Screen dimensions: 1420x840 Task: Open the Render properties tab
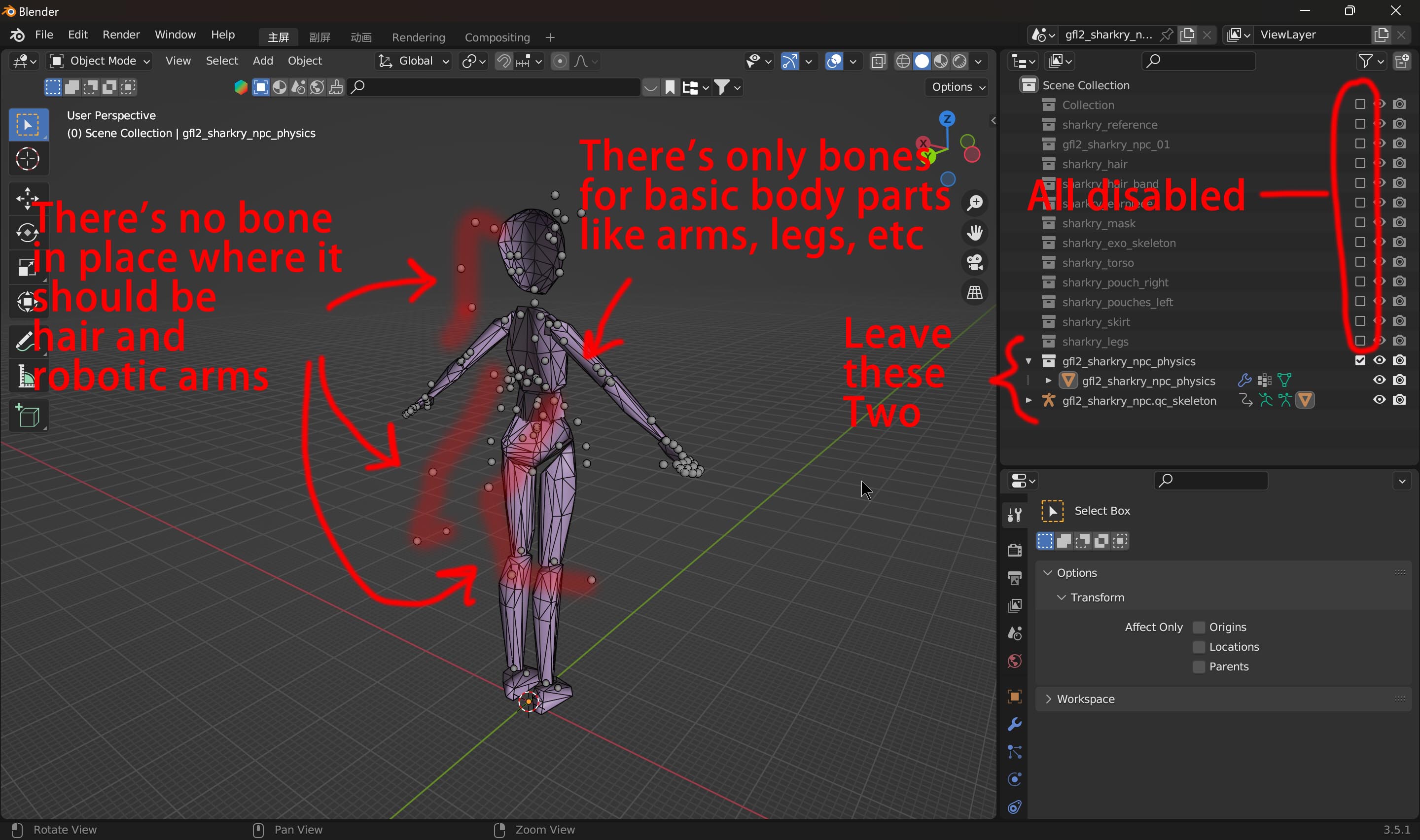(1014, 549)
